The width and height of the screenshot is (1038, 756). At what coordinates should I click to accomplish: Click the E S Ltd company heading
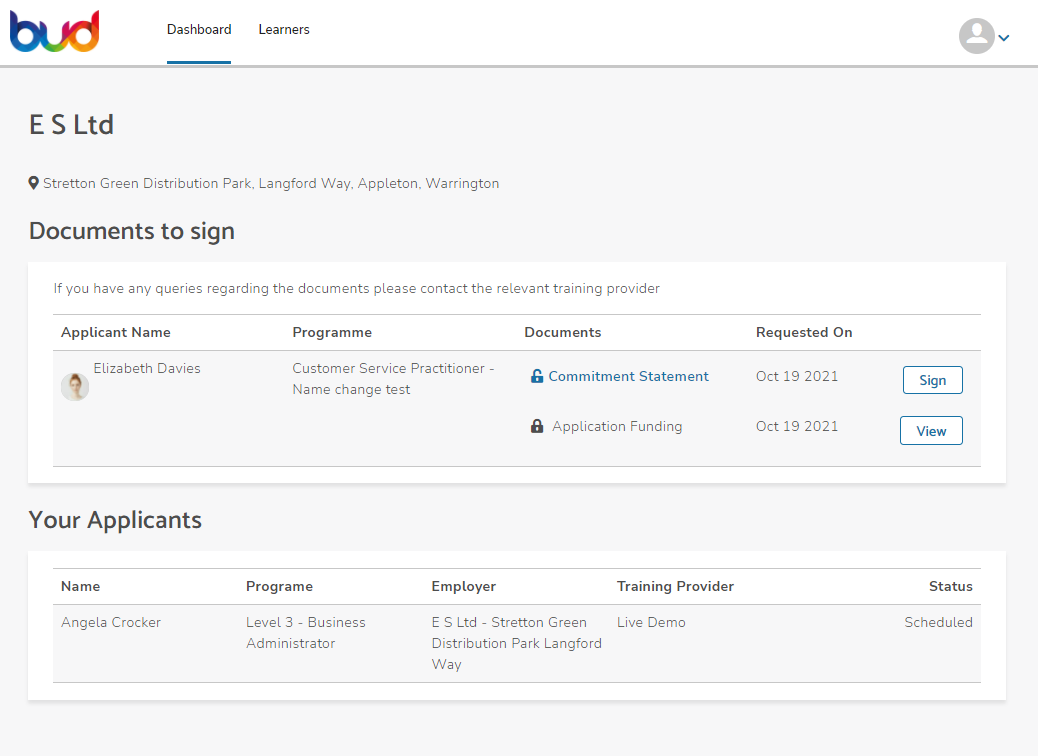pos(71,124)
